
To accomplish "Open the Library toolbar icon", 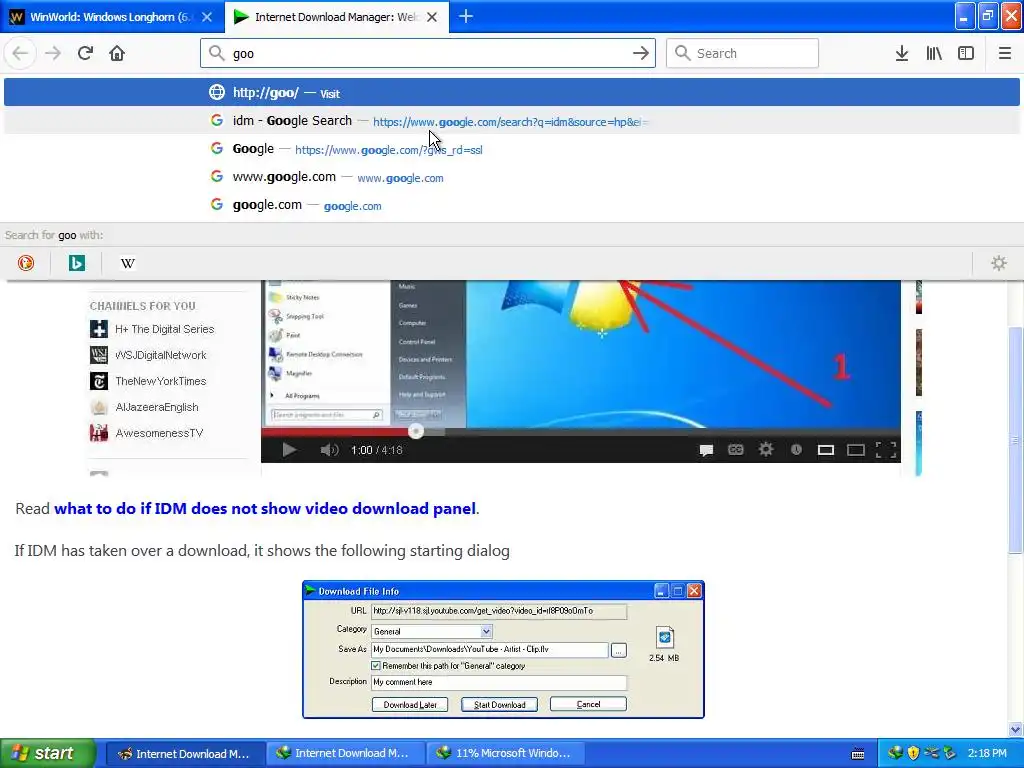I will (934, 53).
